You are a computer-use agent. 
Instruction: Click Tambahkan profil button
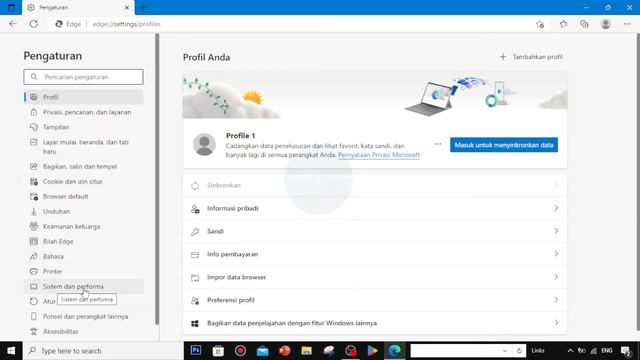pyautogui.click(x=531, y=57)
